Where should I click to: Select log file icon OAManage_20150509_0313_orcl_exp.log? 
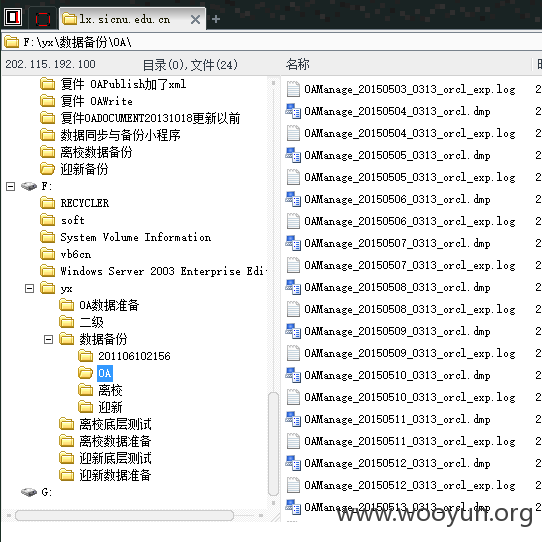[x=293, y=353]
